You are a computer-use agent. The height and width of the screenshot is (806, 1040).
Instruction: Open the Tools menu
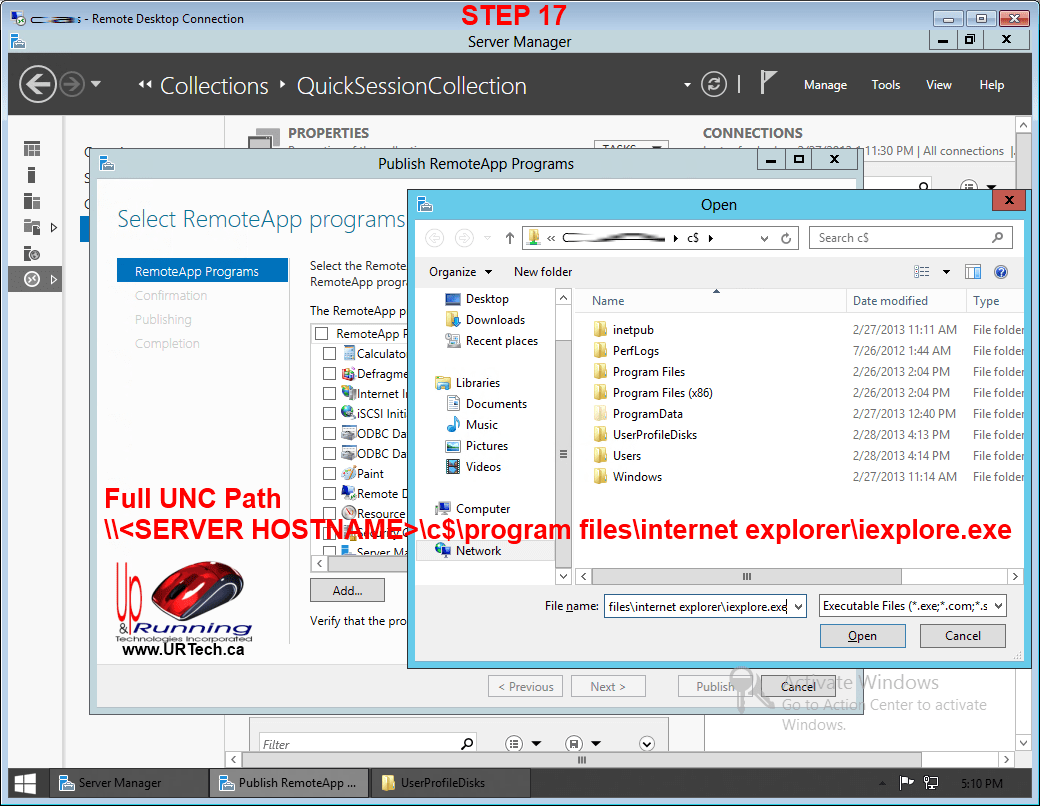coord(885,85)
